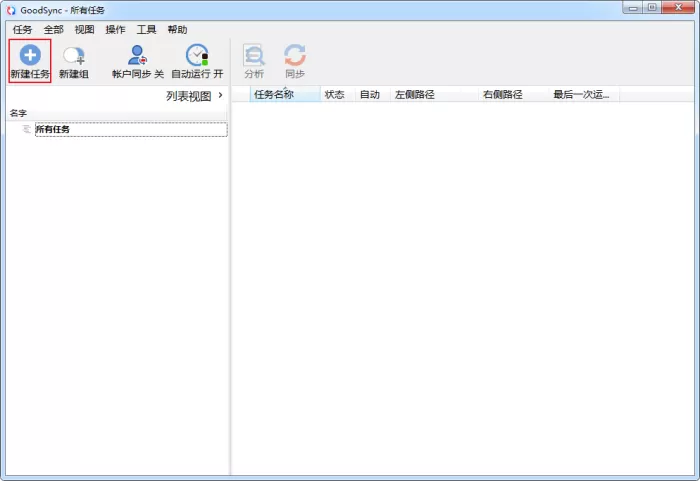
Task: Open the 视图 menu
Action: point(84,29)
